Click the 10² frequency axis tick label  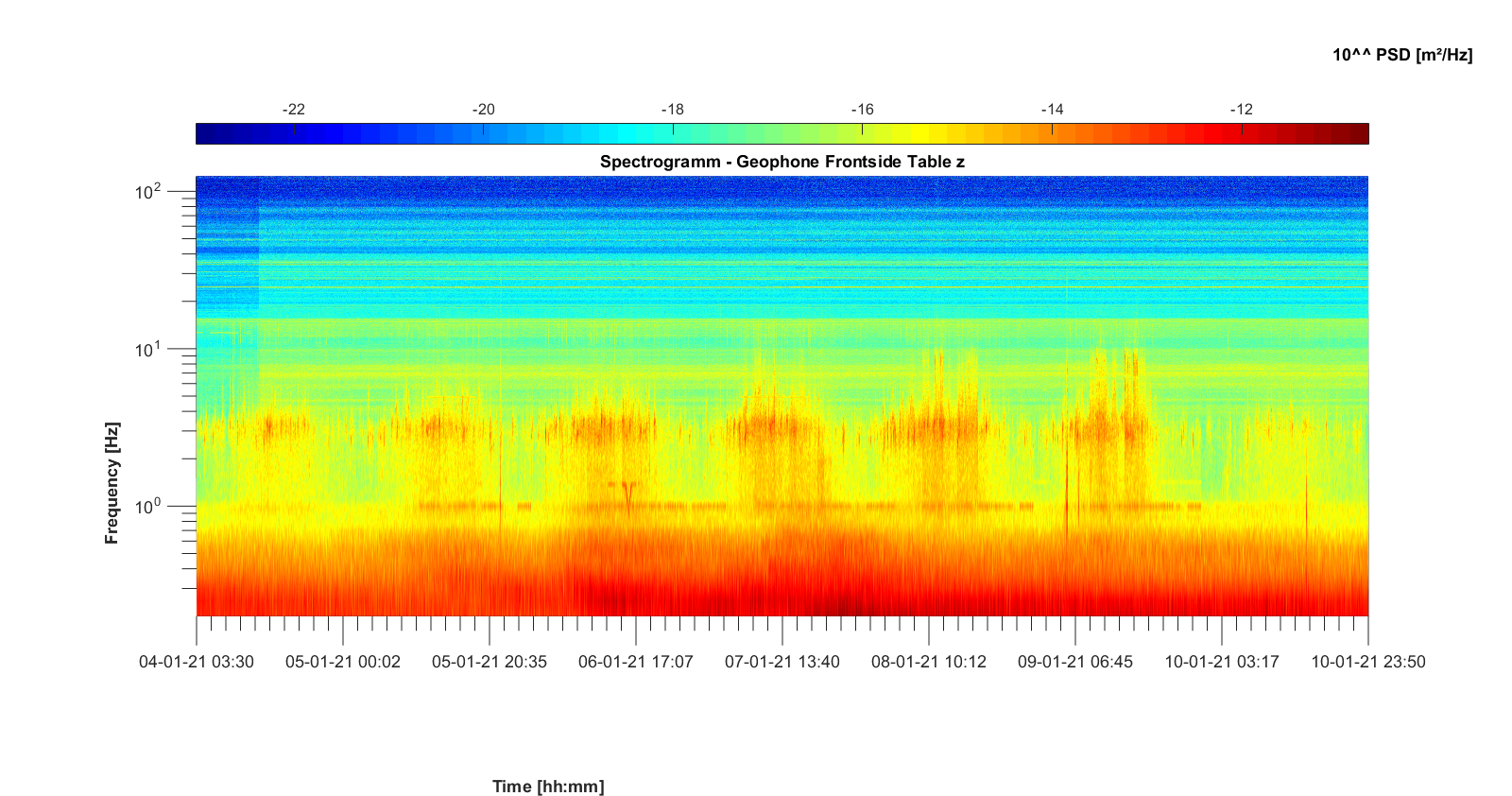point(148,191)
